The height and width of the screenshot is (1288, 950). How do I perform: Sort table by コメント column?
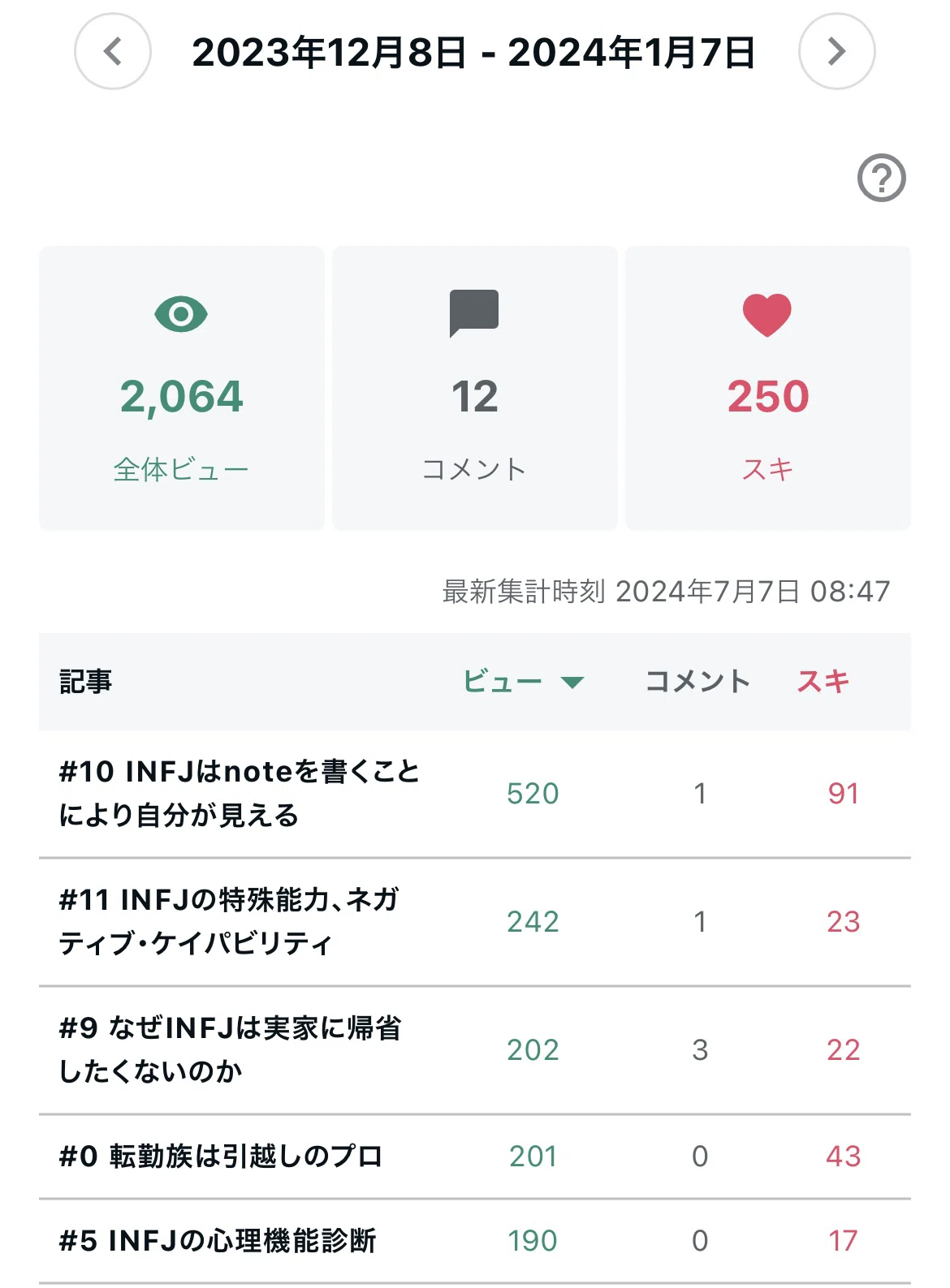click(697, 682)
